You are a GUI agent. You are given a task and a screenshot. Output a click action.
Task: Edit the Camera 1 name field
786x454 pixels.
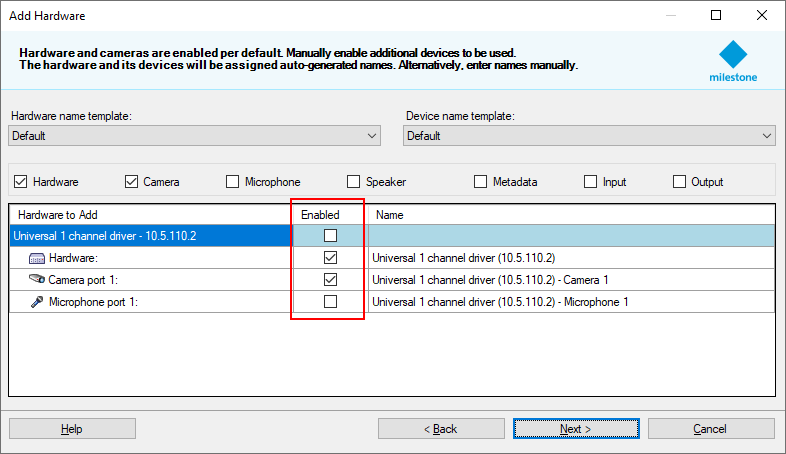(x=571, y=280)
